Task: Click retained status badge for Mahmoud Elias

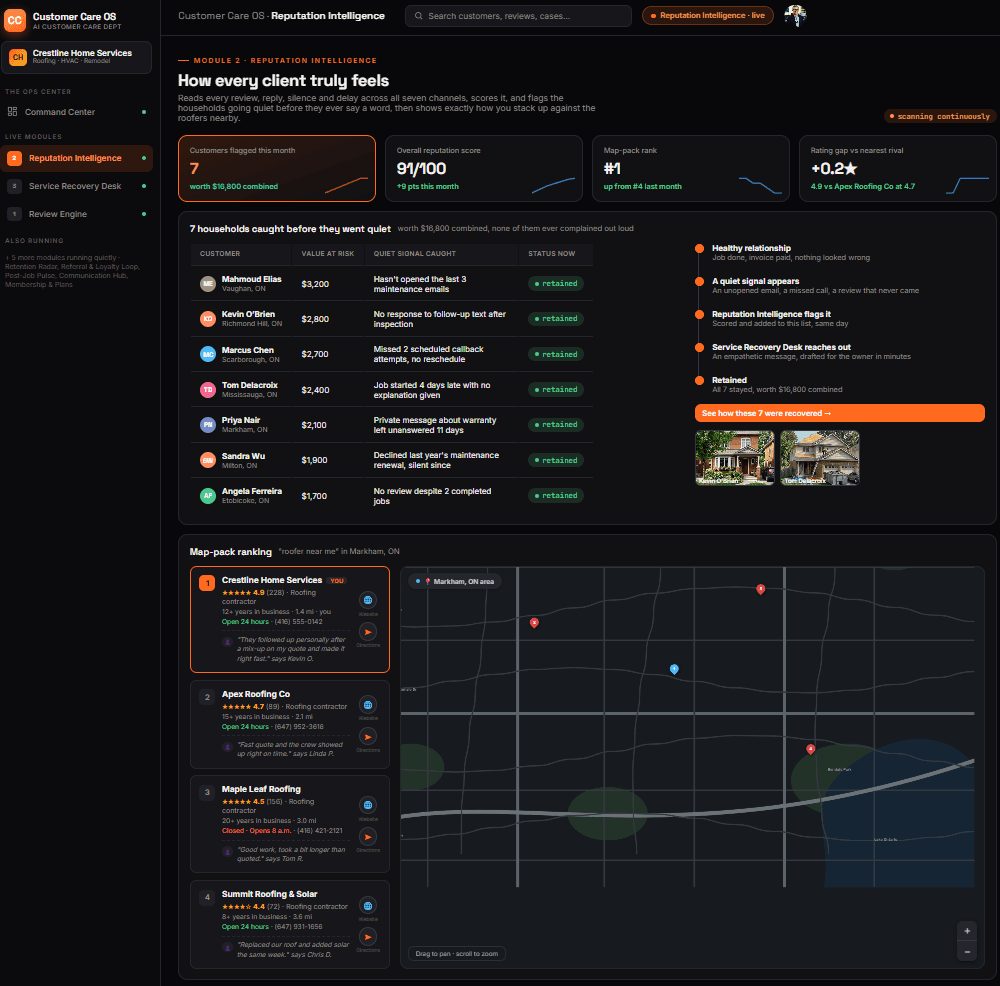Action: [x=555, y=284]
